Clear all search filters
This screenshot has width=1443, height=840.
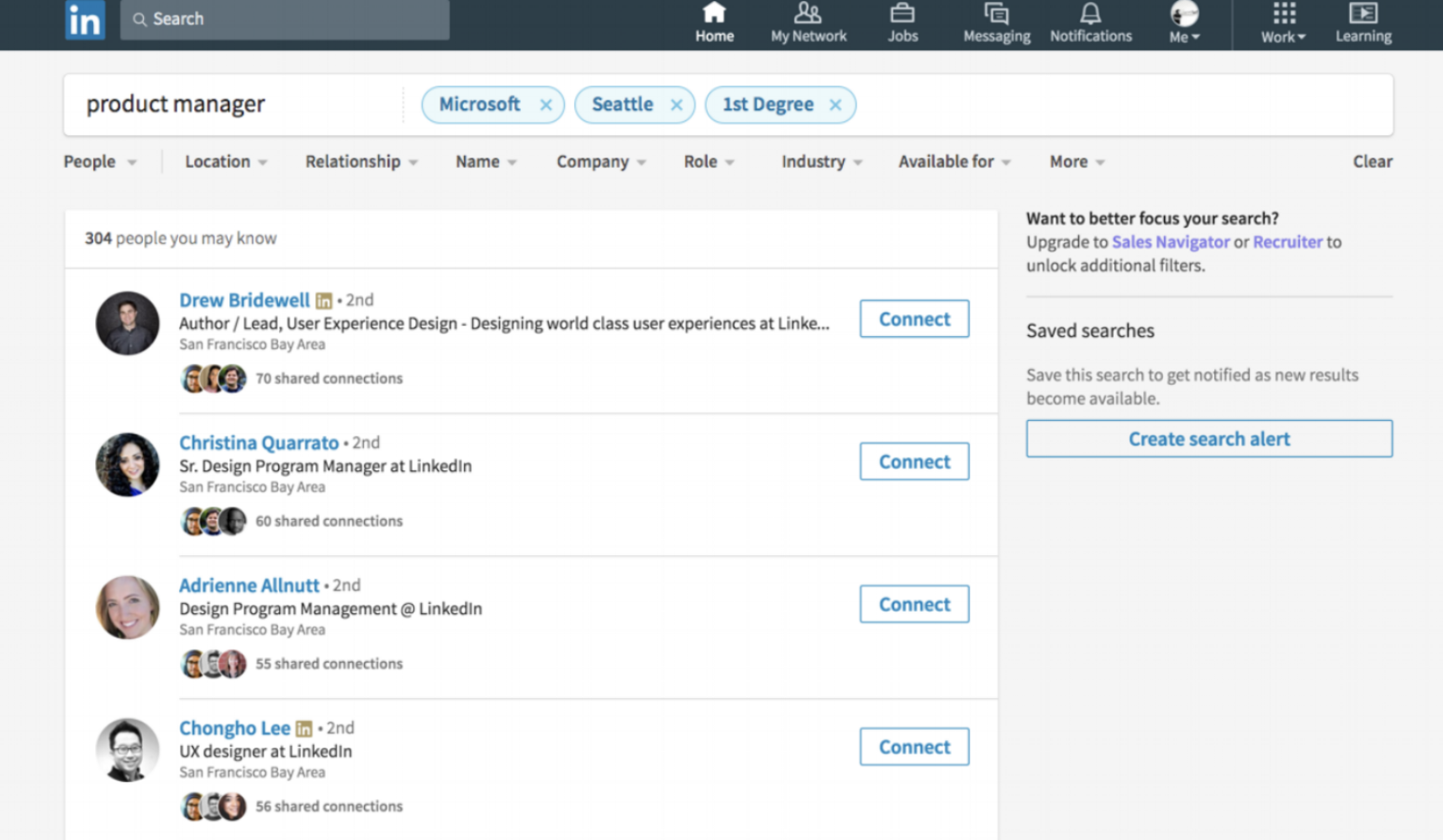(1372, 161)
